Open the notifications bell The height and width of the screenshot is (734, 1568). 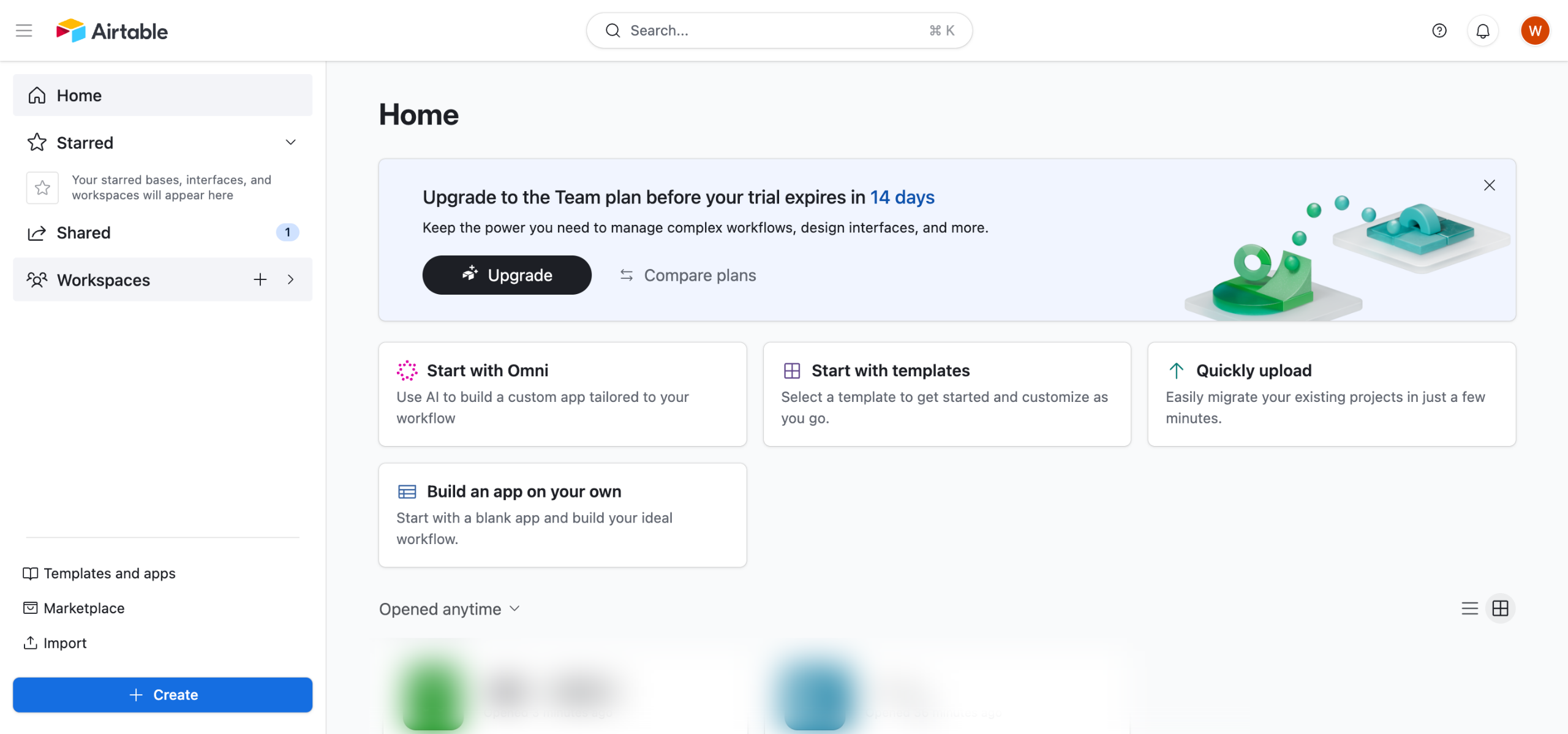tap(1482, 31)
